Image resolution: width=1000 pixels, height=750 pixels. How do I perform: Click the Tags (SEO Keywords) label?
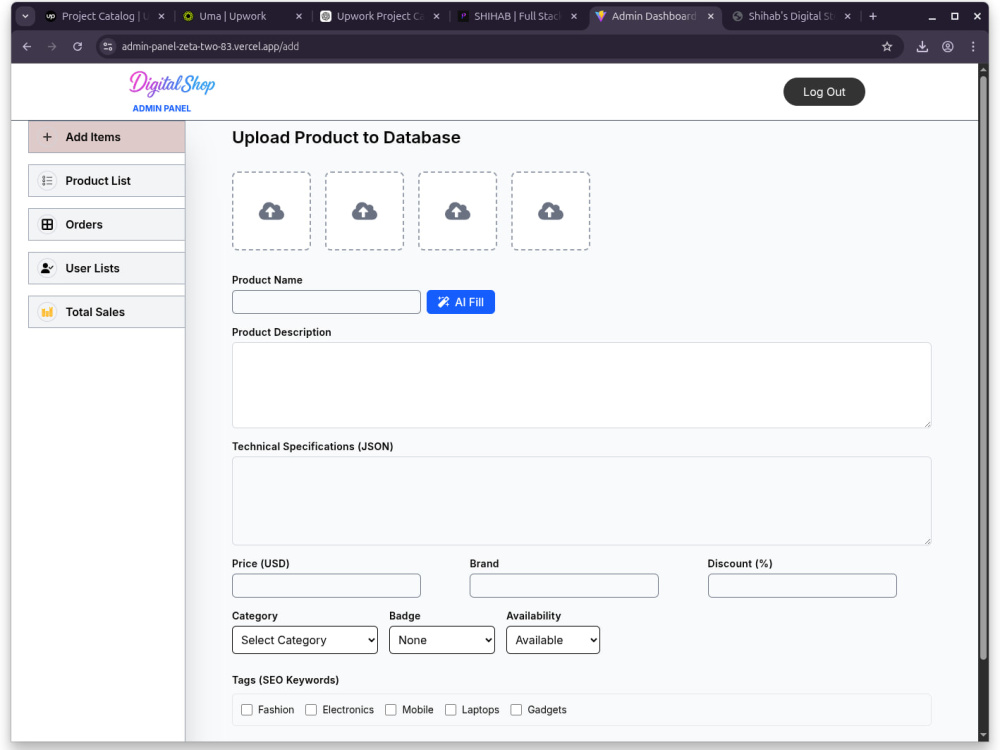click(x=285, y=680)
